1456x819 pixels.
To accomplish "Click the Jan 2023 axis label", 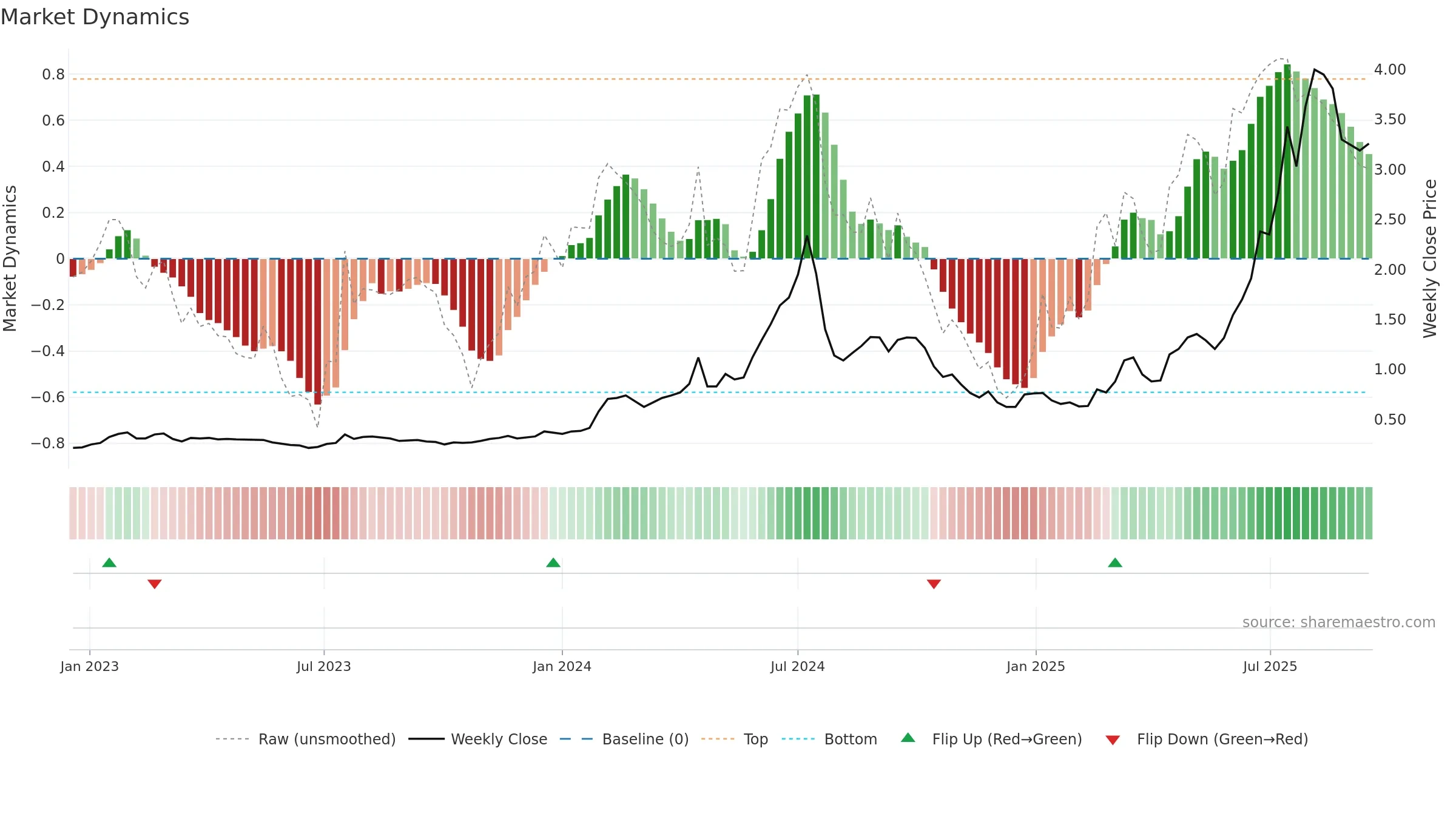I will (90, 666).
